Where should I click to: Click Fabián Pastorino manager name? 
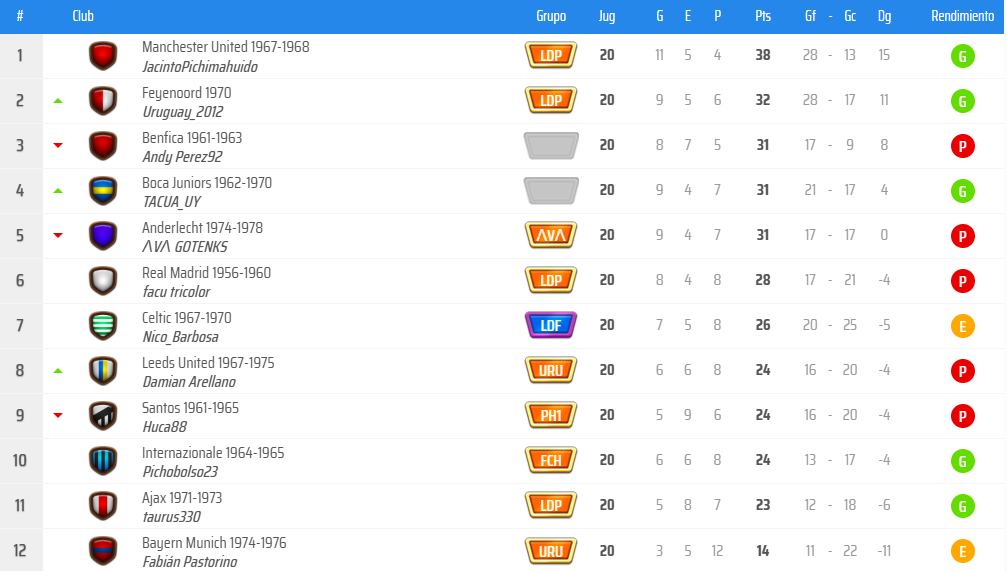coord(190,562)
